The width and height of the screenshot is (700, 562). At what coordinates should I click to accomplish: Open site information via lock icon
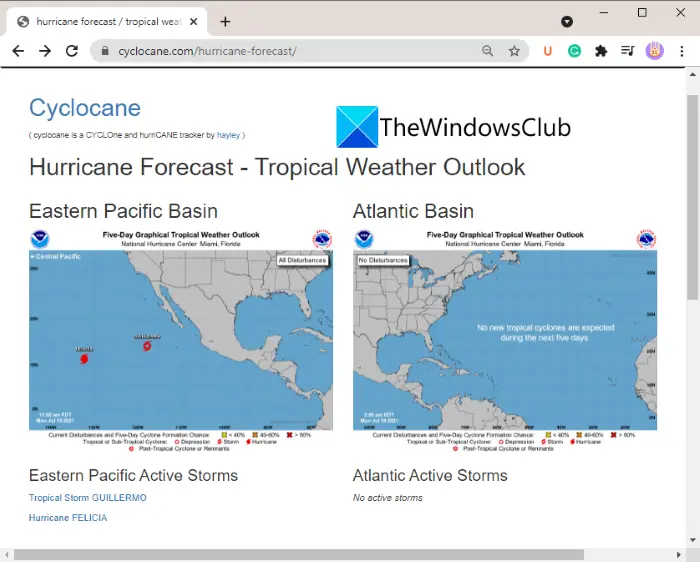click(105, 51)
